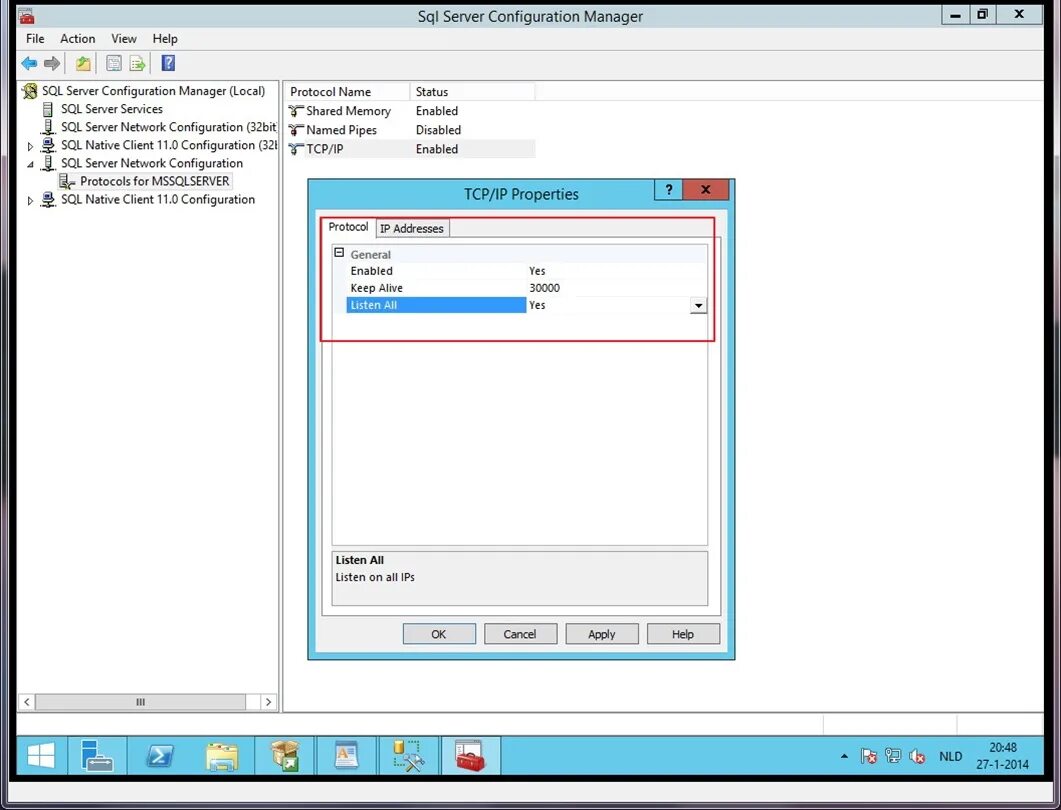
Task: Select SQL Server Network Configuration (32bit) node
Action: pyautogui.click(x=169, y=127)
